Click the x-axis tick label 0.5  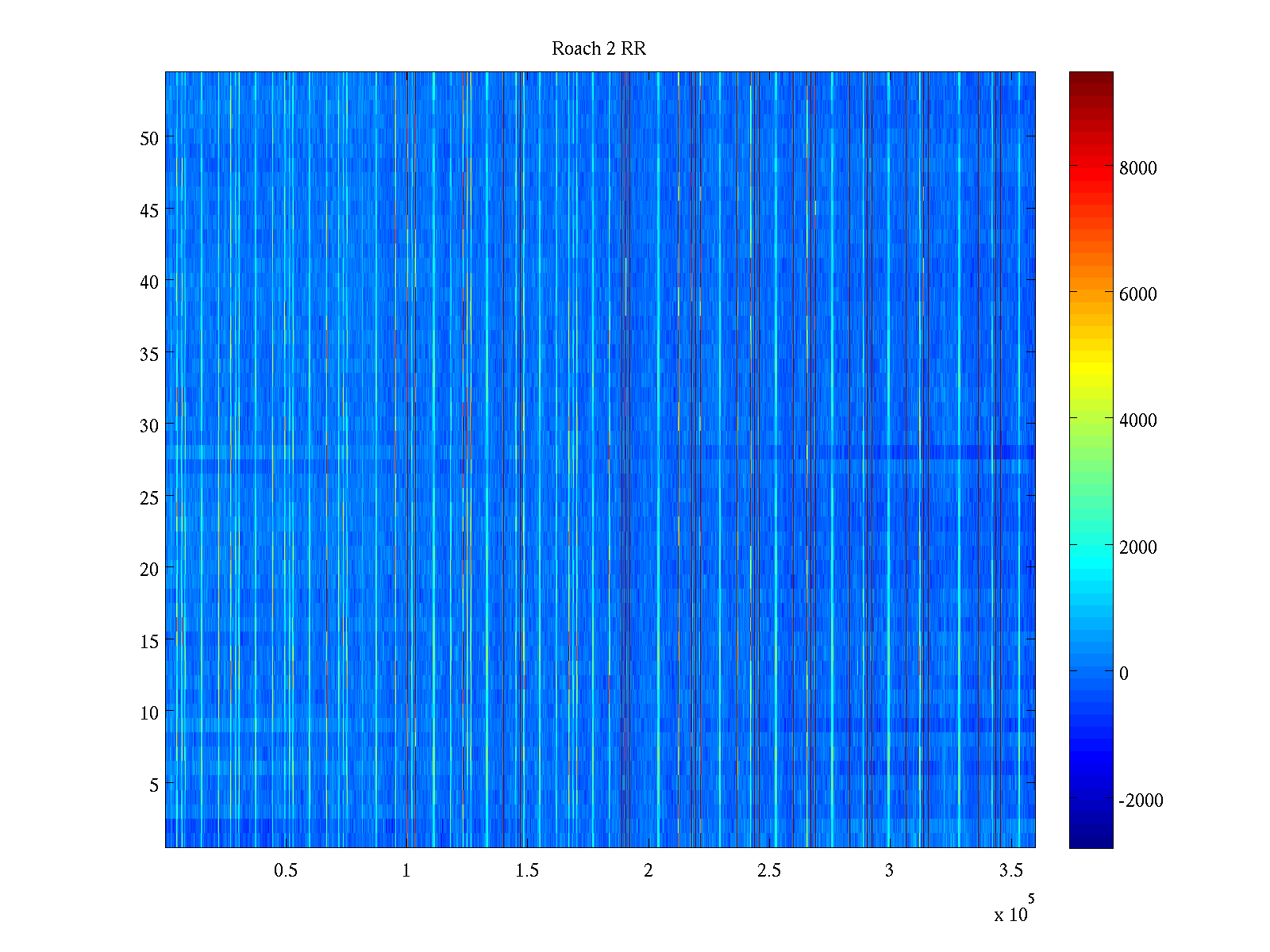[x=286, y=871]
